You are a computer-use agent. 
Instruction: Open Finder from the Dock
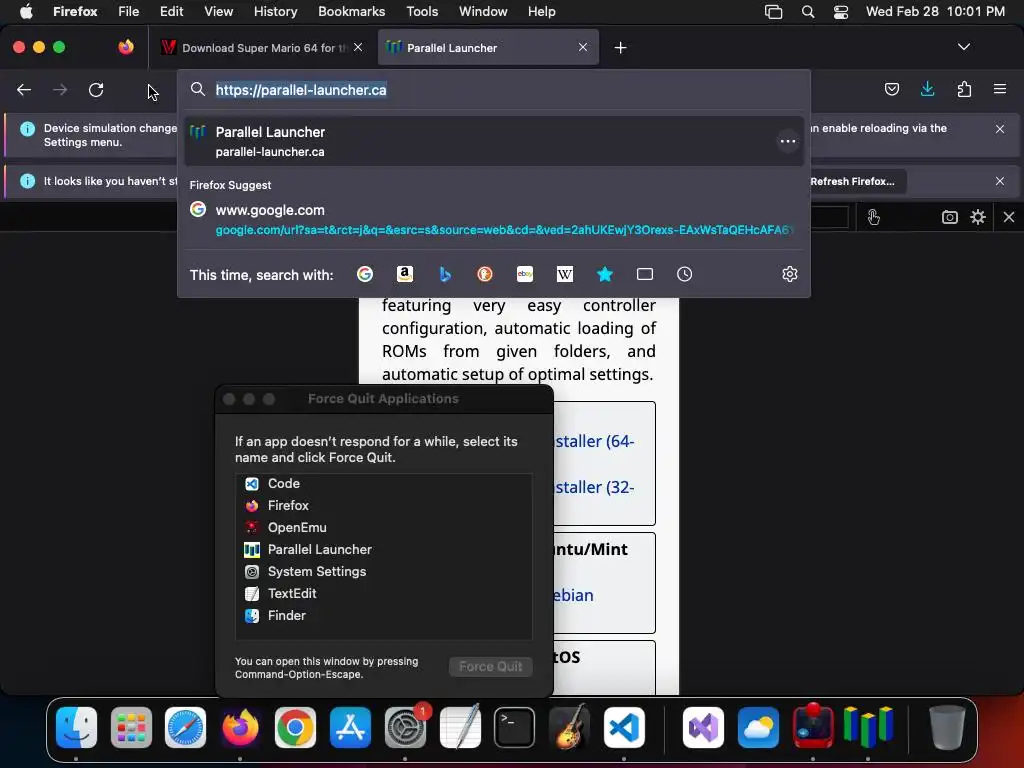(76, 727)
